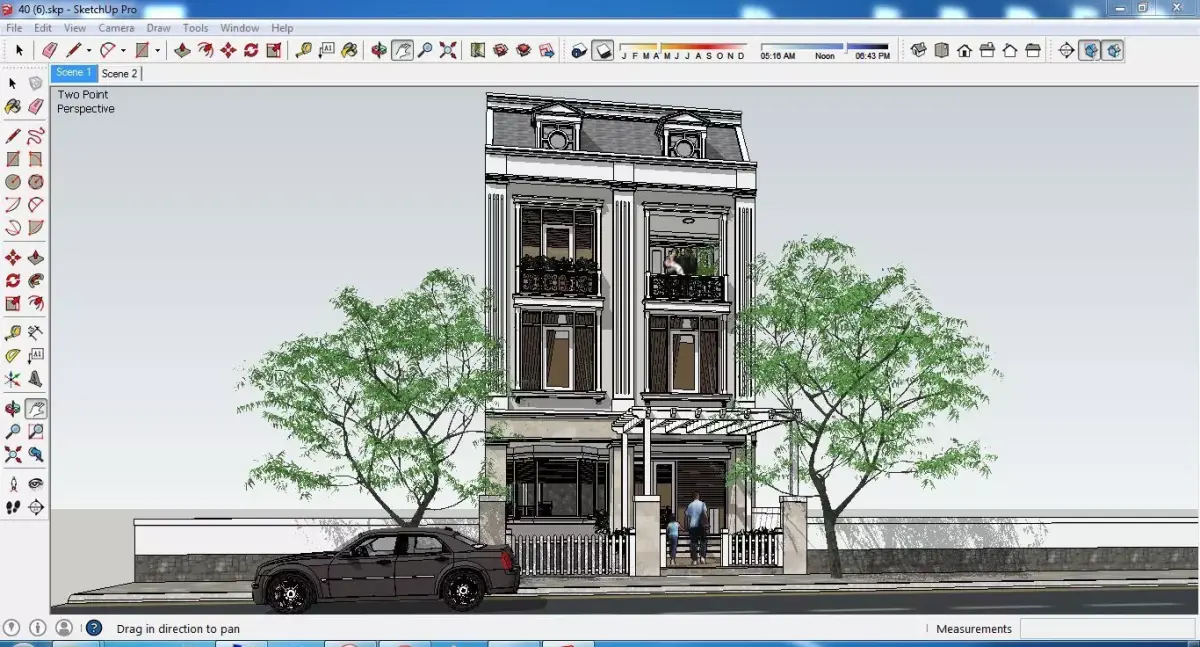Switch to Right view
This screenshot has width=1200, height=647.
click(987, 50)
